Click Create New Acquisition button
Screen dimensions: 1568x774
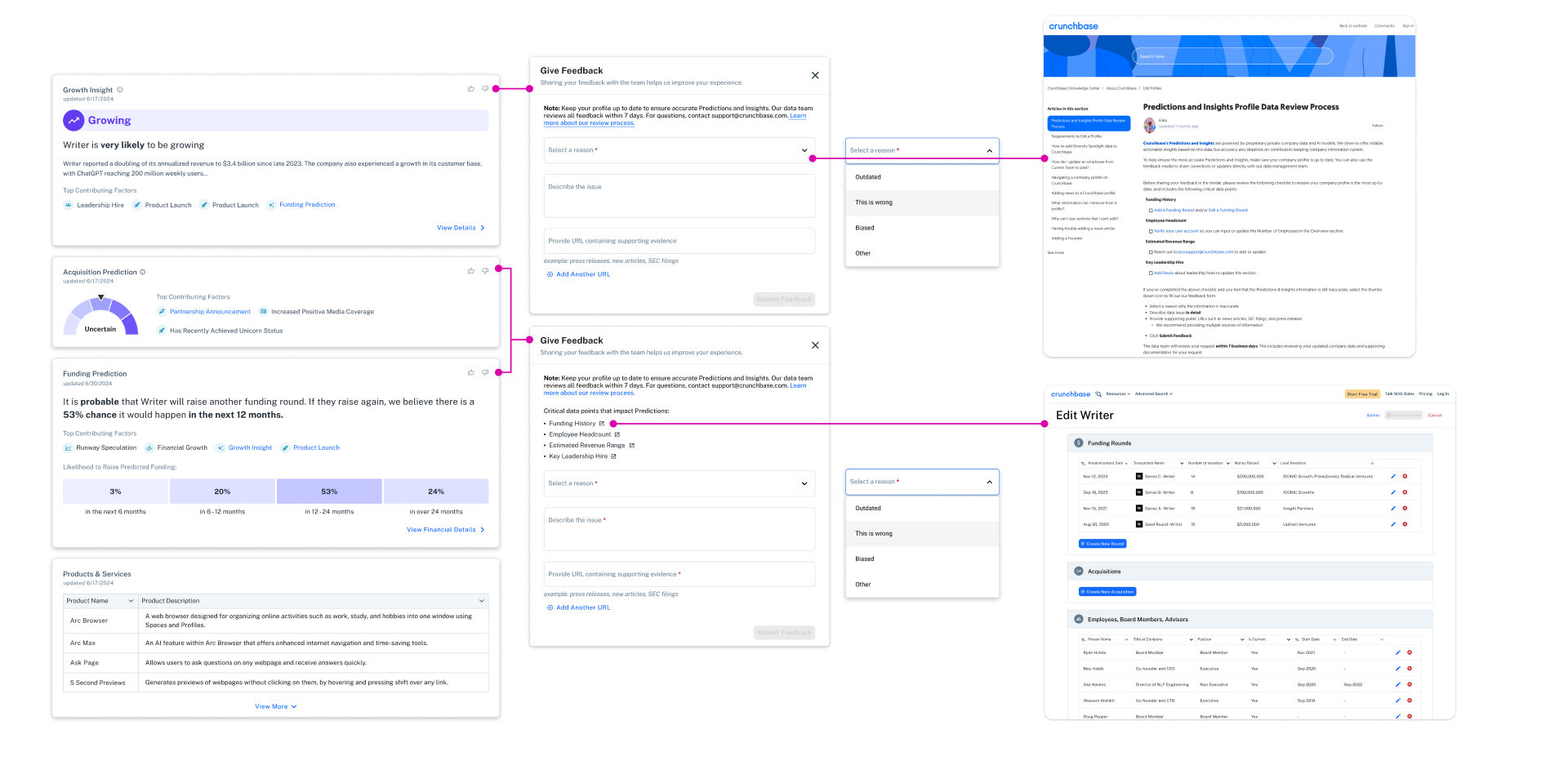coord(1107,592)
